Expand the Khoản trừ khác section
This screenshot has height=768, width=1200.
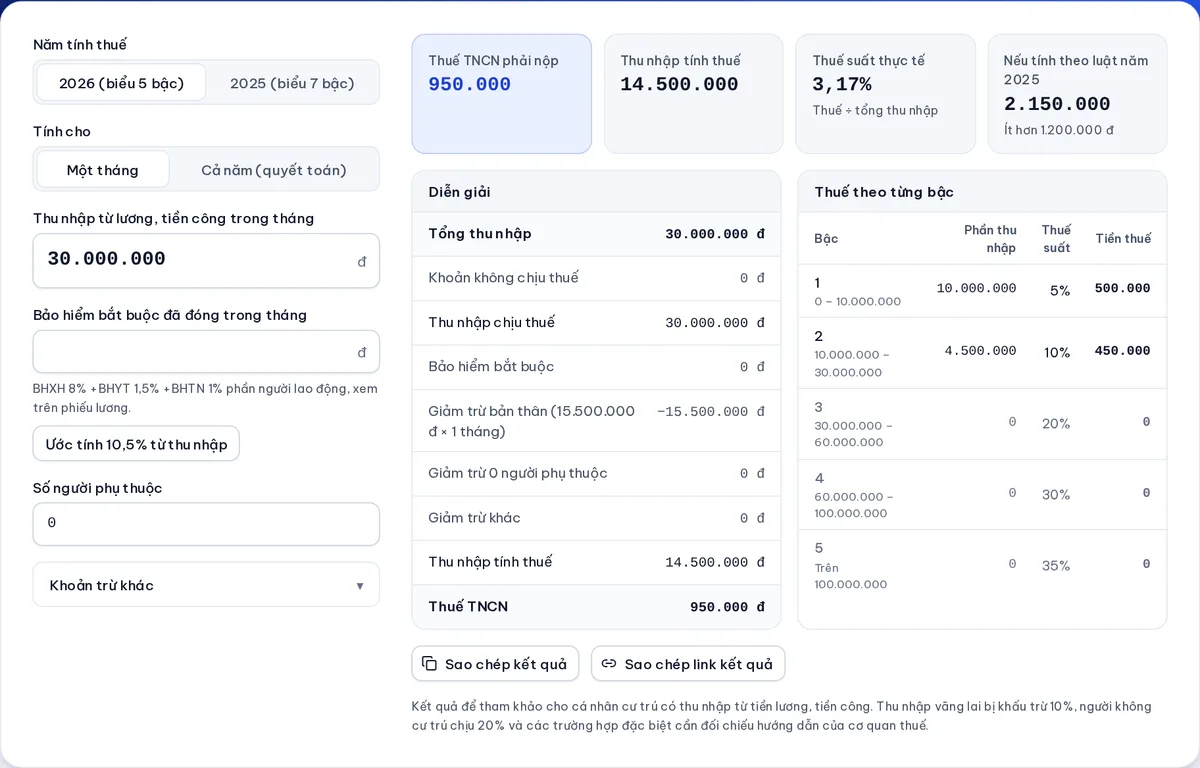click(x=206, y=585)
